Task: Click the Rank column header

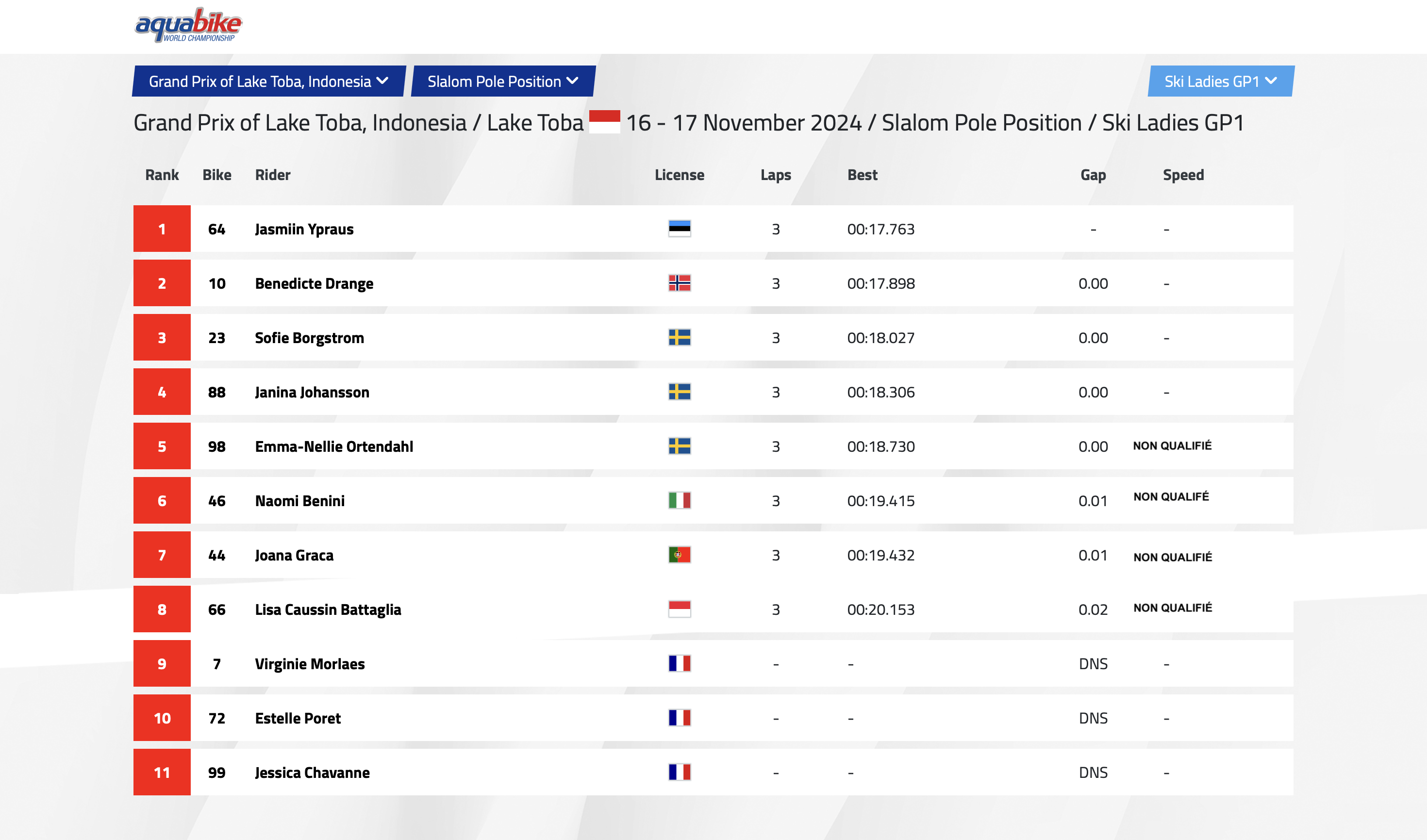Action: click(162, 175)
